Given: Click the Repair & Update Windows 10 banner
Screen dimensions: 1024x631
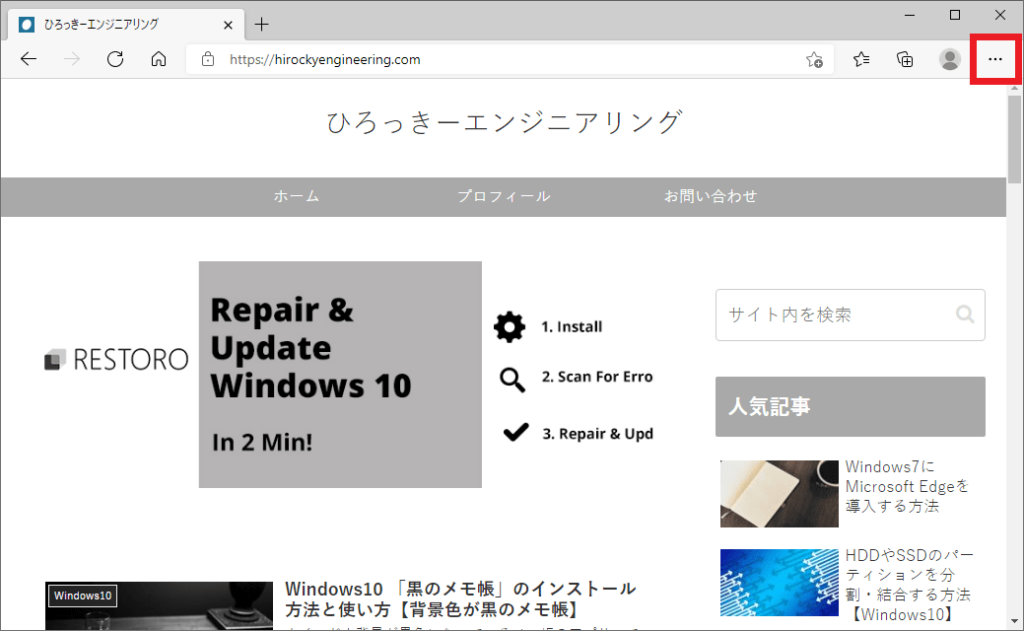Looking at the screenshot, I should click(x=340, y=374).
